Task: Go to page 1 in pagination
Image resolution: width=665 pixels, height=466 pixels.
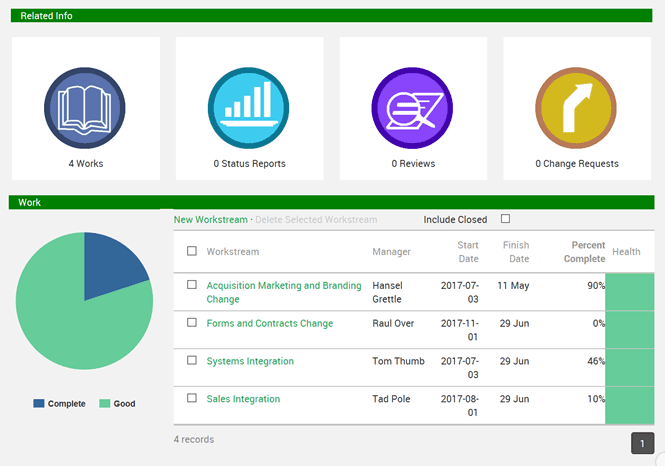Action: click(x=642, y=443)
